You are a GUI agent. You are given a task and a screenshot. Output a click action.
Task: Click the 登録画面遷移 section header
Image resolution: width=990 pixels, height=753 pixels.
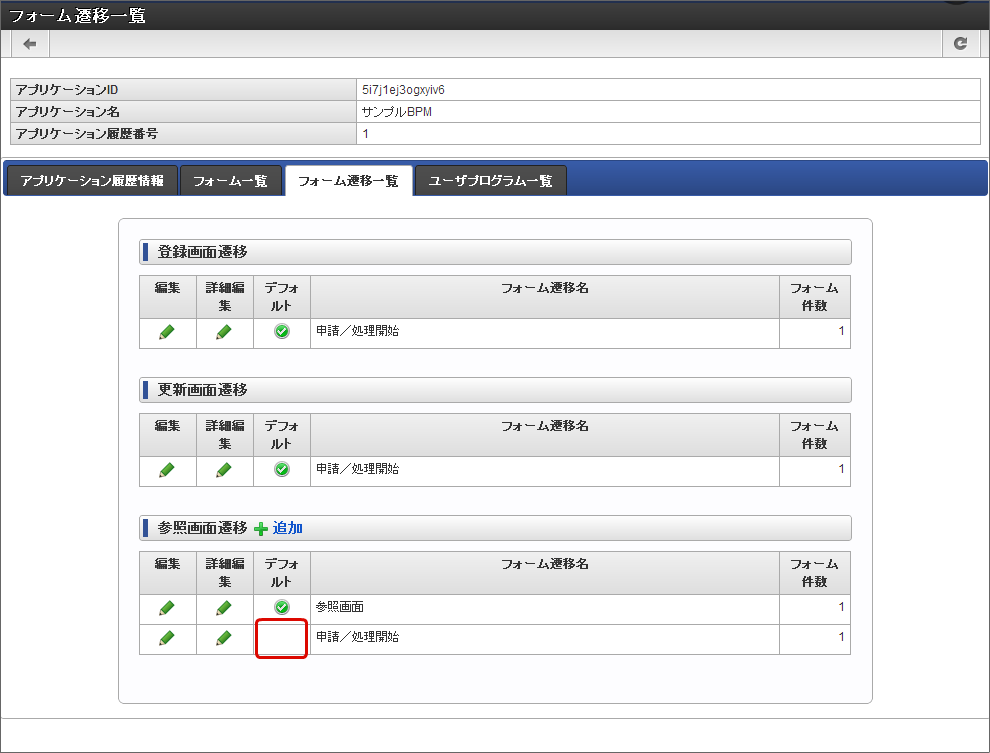[x=495, y=252]
